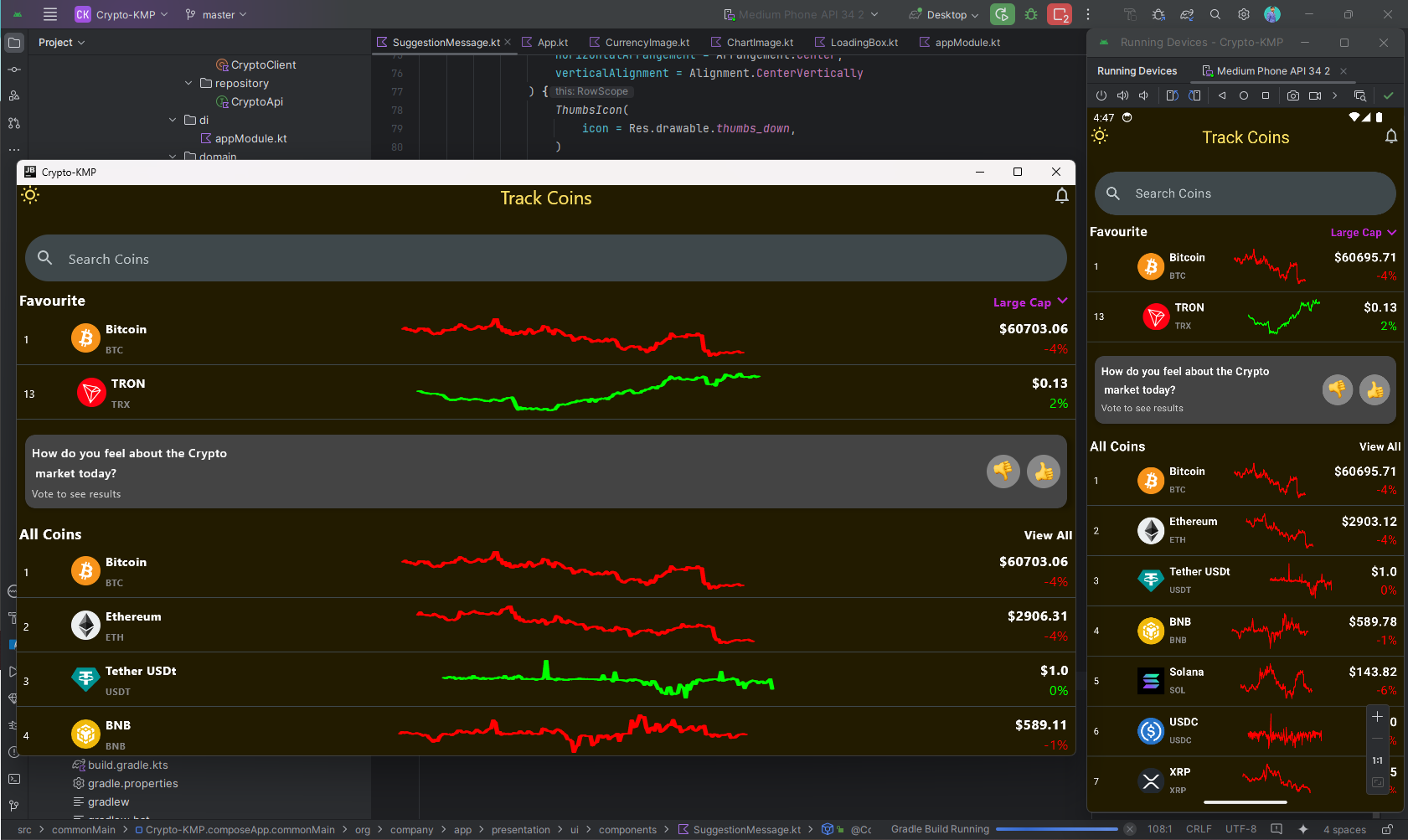Vote thumbs down in emulator app
The width and height of the screenshot is (1408, 840).
coord(1338,389)
